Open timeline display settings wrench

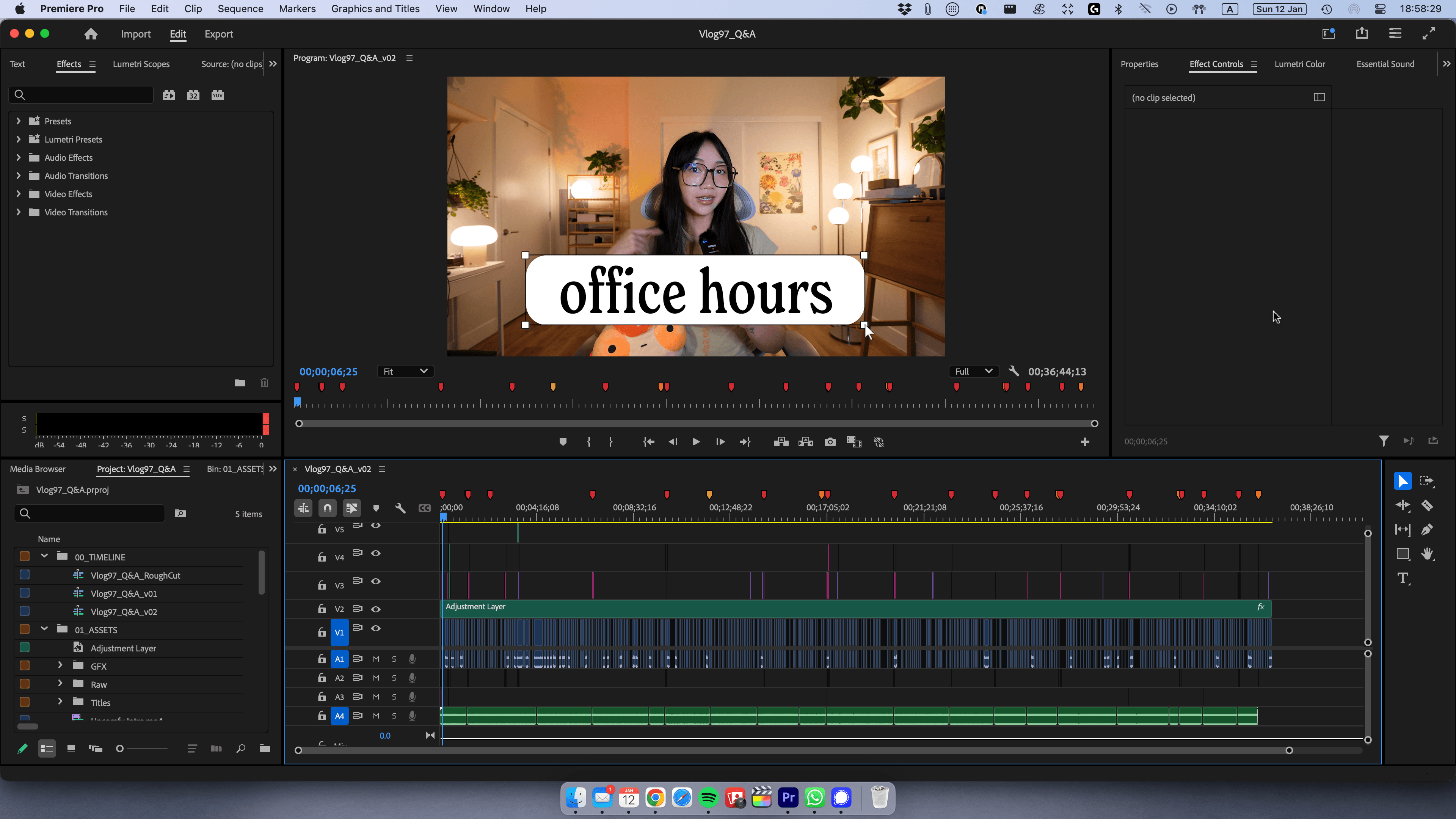(x=400, y=508)
